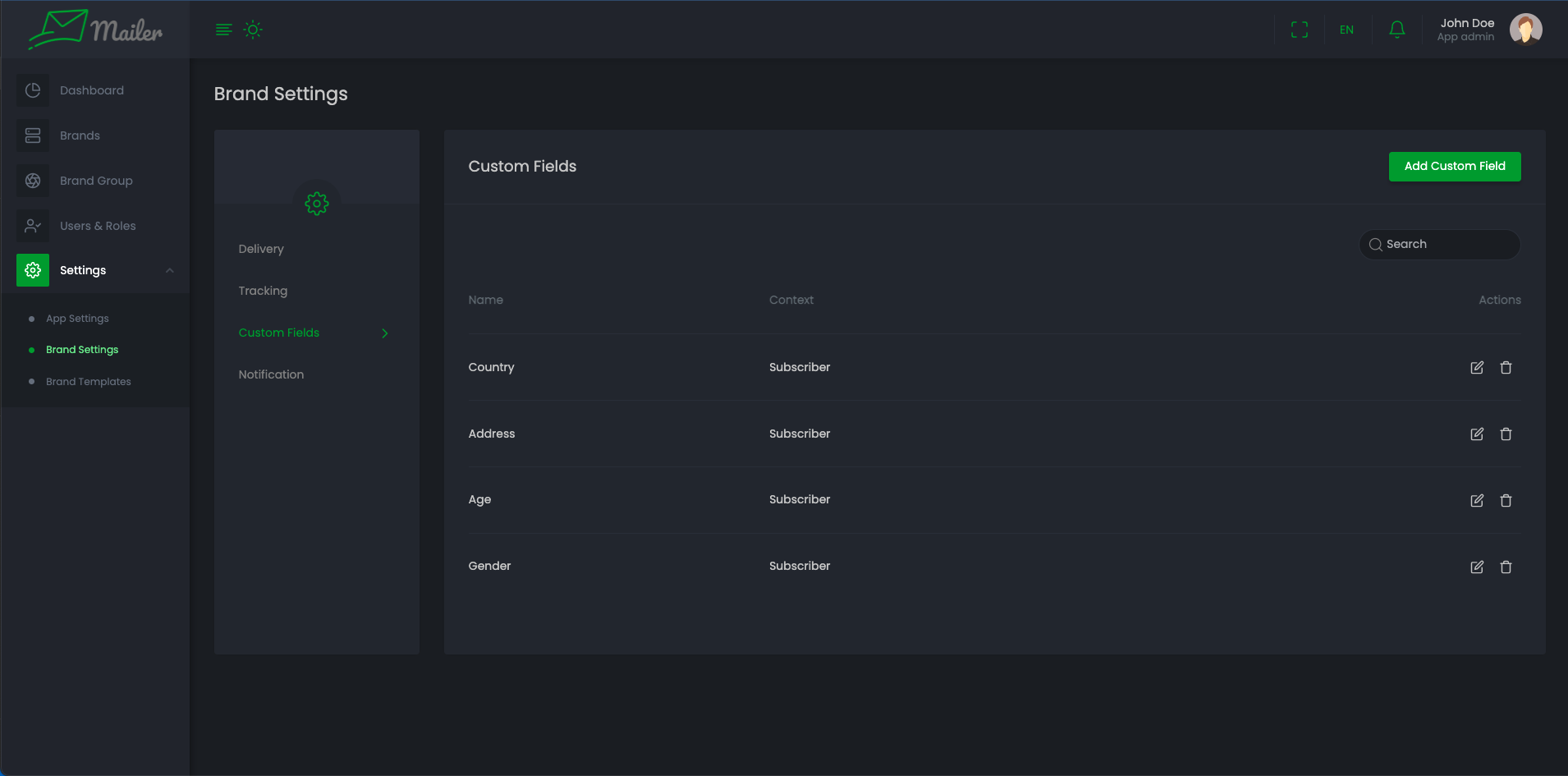Collapse the sidebar using the menu lines icon
The width and height of the screenshot is (1568, 776).
click(223, 30)
